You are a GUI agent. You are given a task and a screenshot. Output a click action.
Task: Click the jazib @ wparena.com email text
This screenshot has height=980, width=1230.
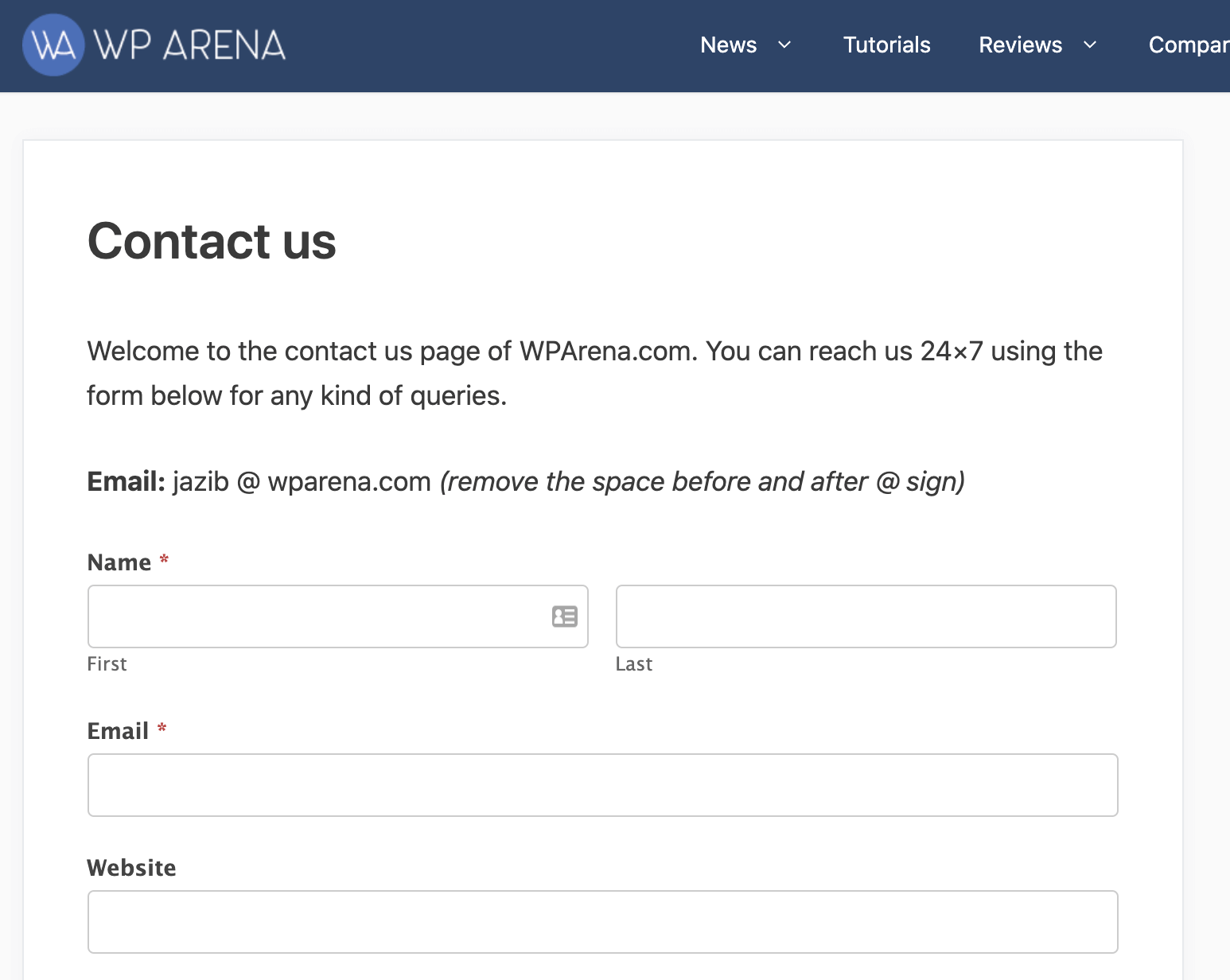302,482
